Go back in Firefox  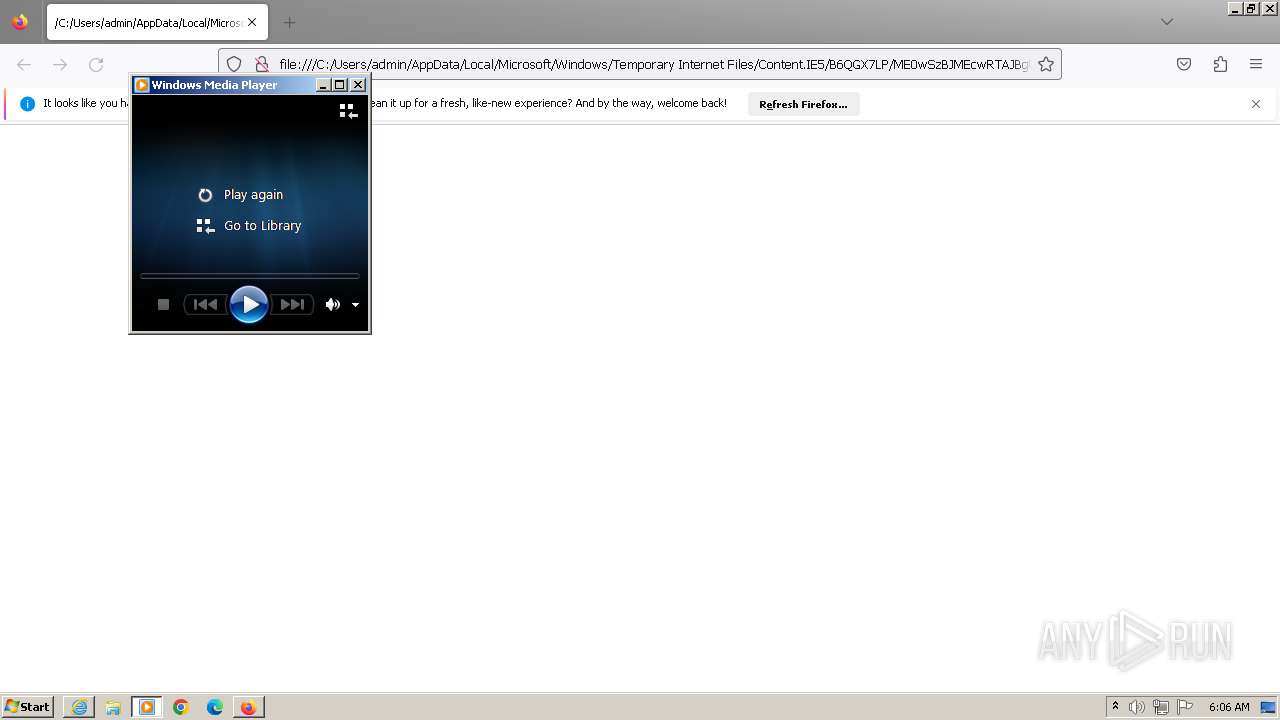pyautogui.click(x=24, y=64)
